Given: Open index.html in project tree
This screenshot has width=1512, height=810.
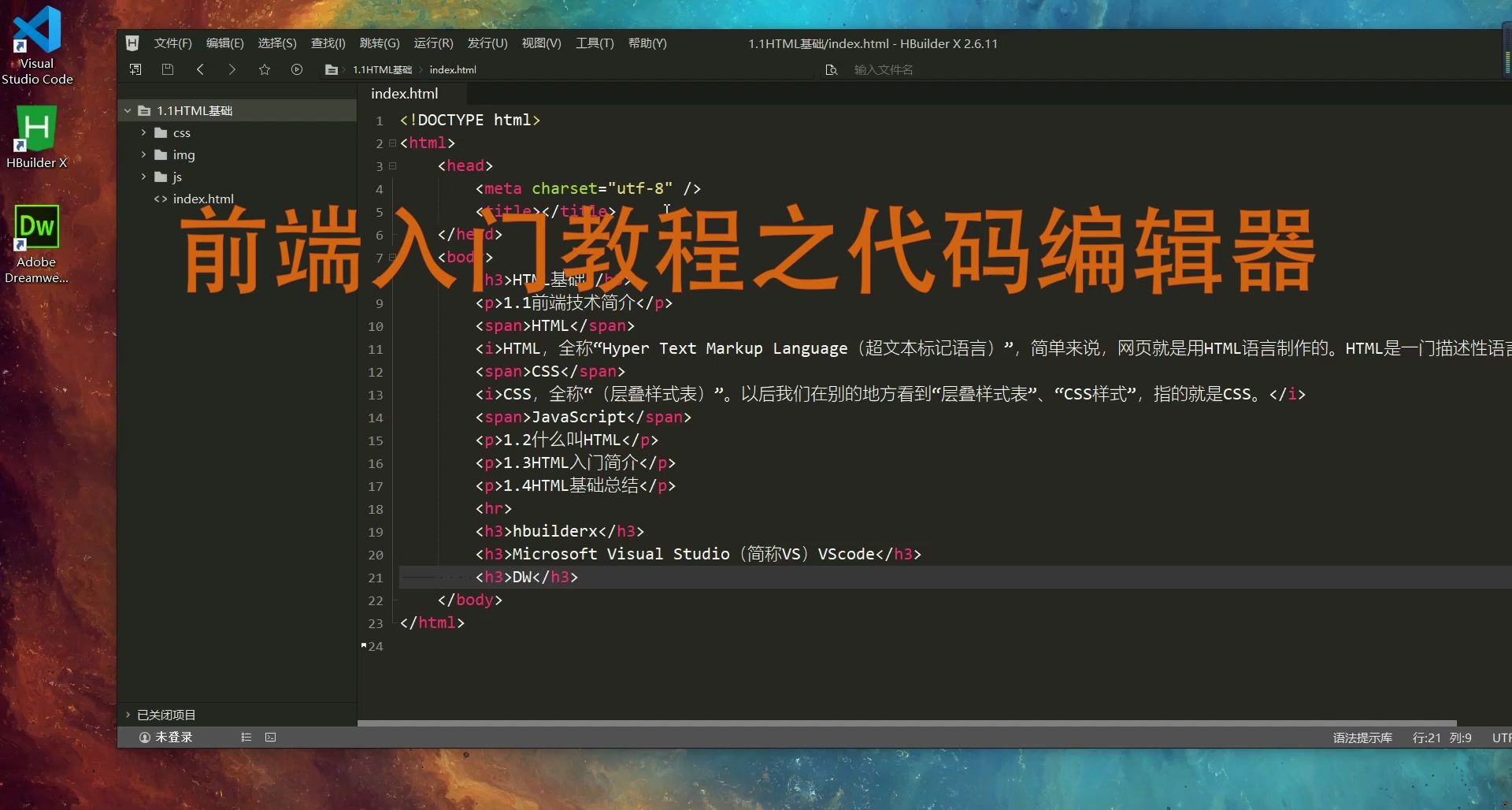Looking at the screenshot, I should [203, 199].
